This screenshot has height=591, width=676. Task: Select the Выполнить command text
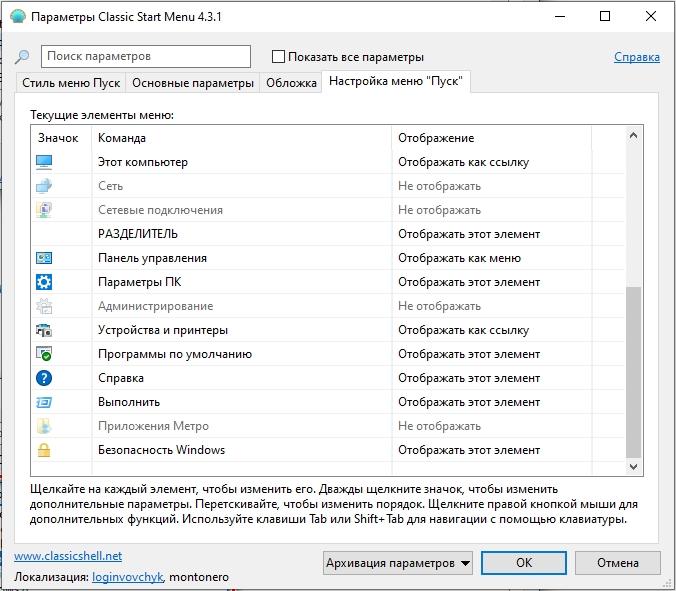pos(129,402)
